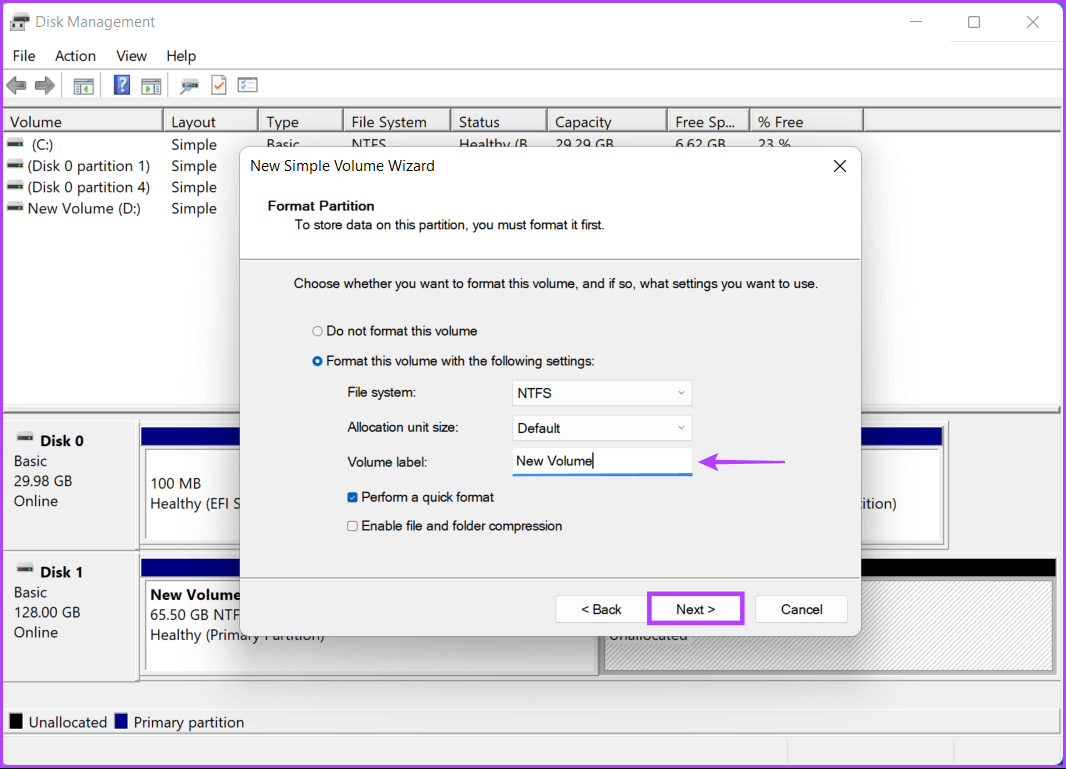This screenshot has width=1066, height=769.
Task: Open the File menu
Action: 24,56
